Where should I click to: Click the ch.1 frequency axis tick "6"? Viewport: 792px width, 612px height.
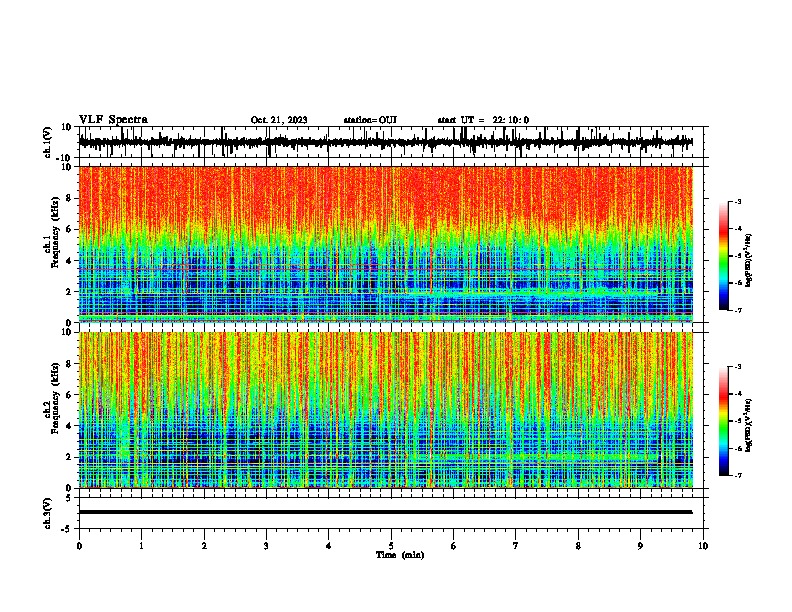tap(69, 229)
